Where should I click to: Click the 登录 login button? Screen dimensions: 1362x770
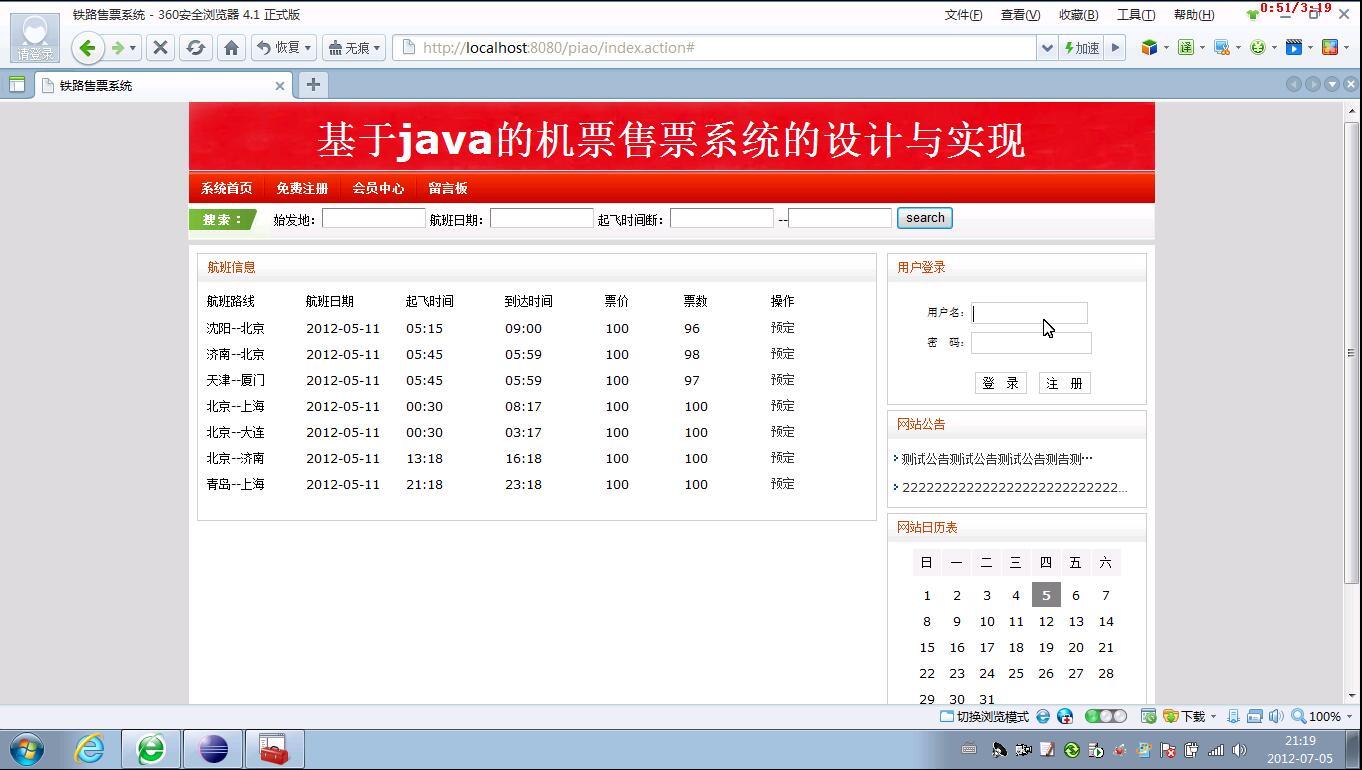pos(1001,383)
